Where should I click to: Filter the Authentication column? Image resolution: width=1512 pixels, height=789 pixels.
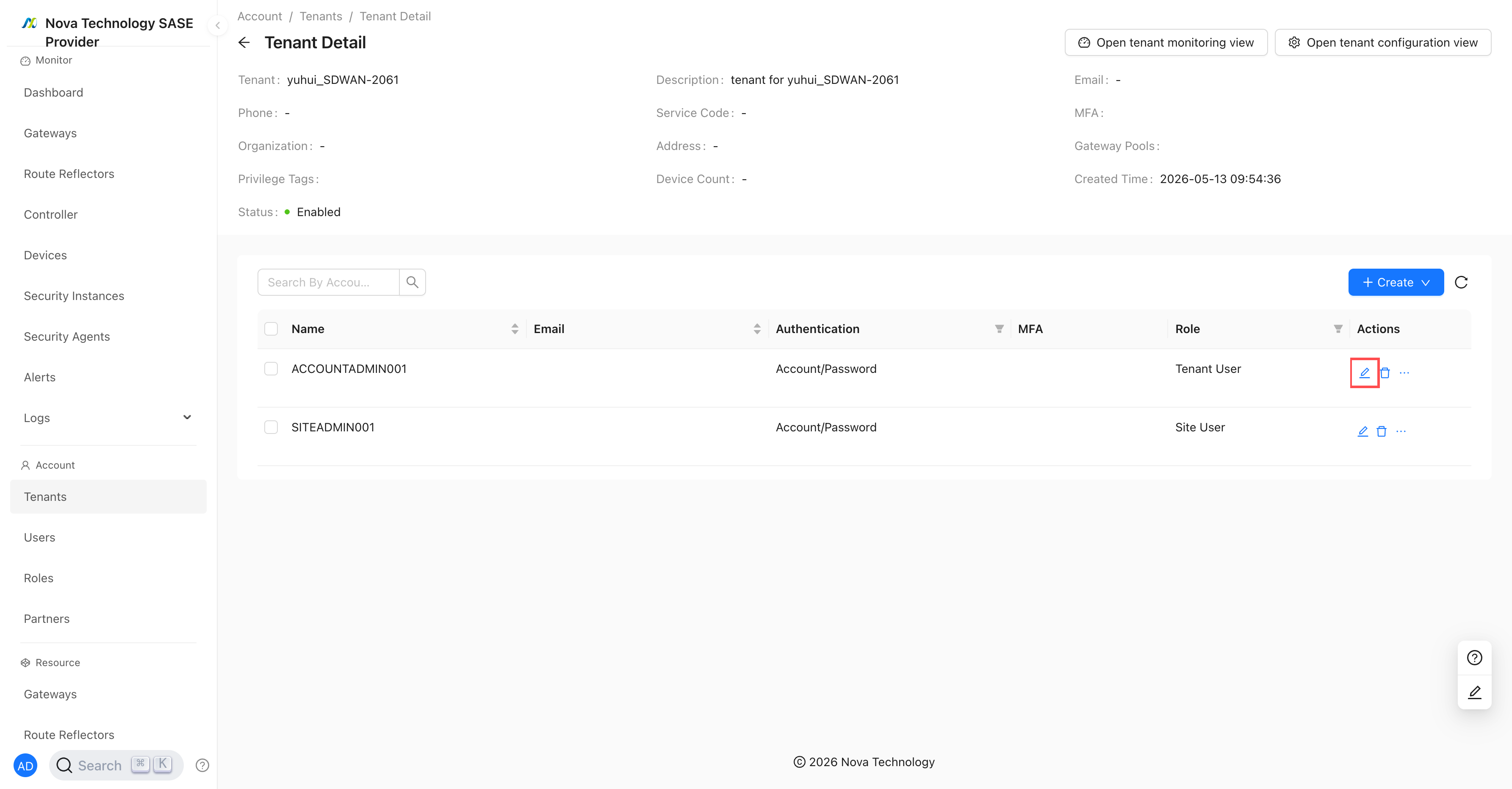(x=999, y=329)
